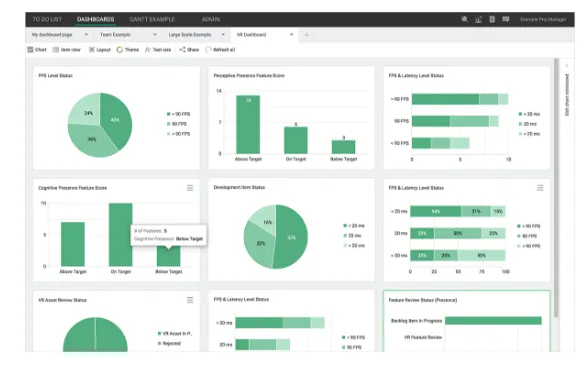Switch to the Large Scale Example dashboard

click(x=190, y=34)
